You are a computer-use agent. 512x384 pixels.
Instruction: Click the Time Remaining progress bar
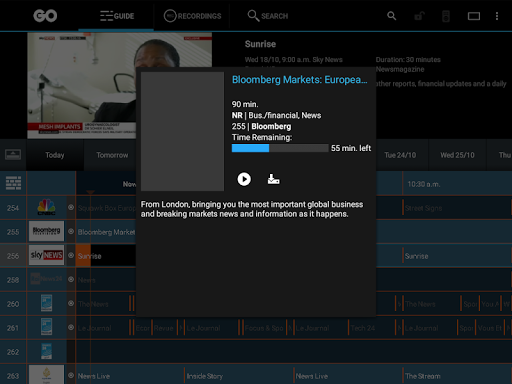280,148
